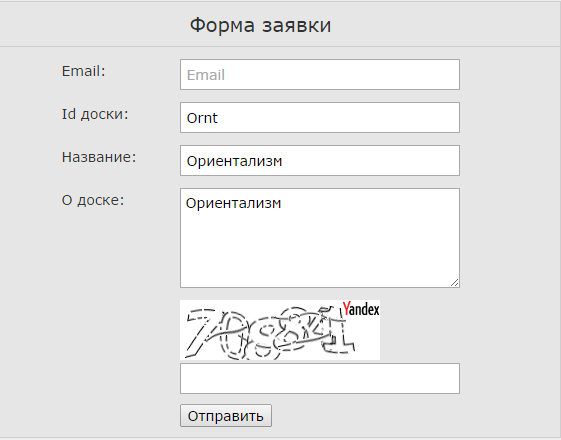The width and height of the screenshot is (561, 440).
Task: Focus the Email input field
Action: click(320, 74)
